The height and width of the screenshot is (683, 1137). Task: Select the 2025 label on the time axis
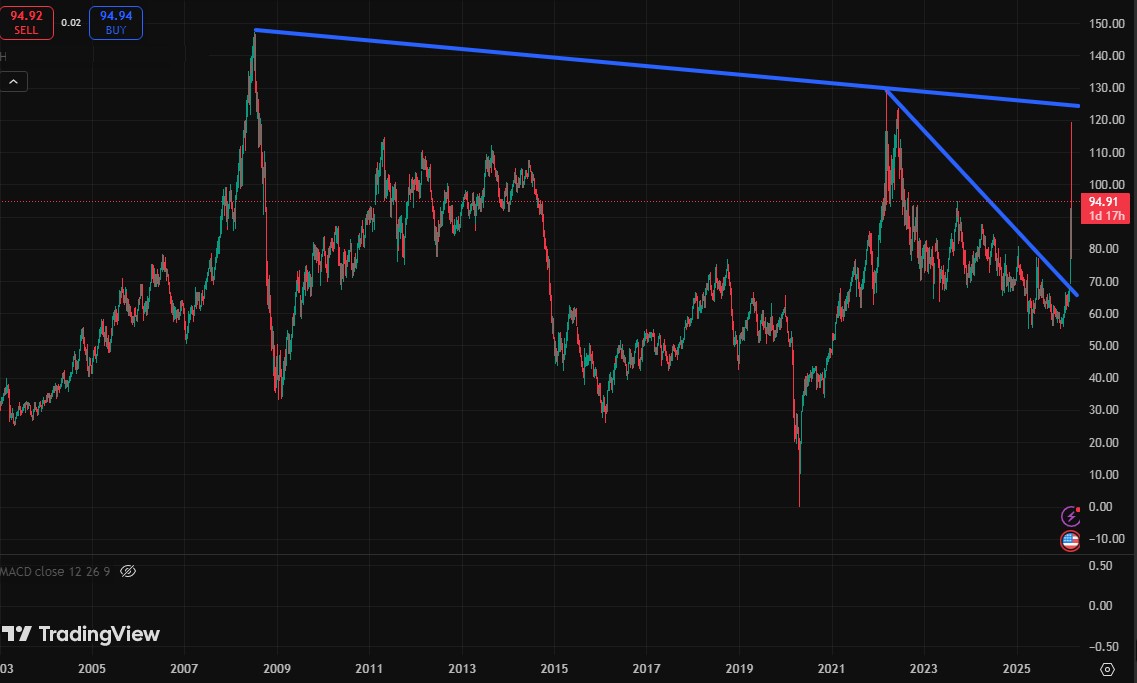1016,669
